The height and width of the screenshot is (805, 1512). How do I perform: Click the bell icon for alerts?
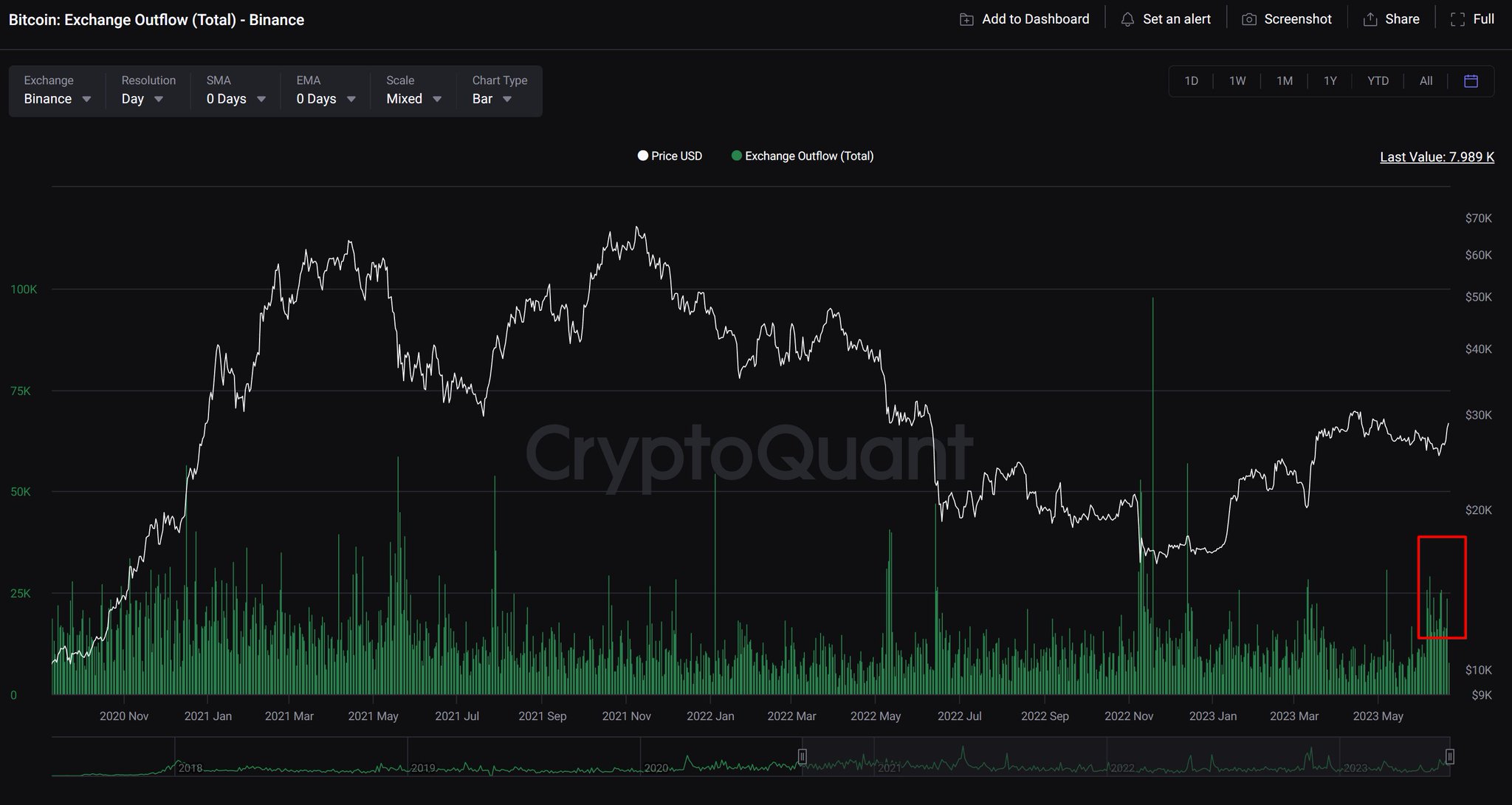1127,20
